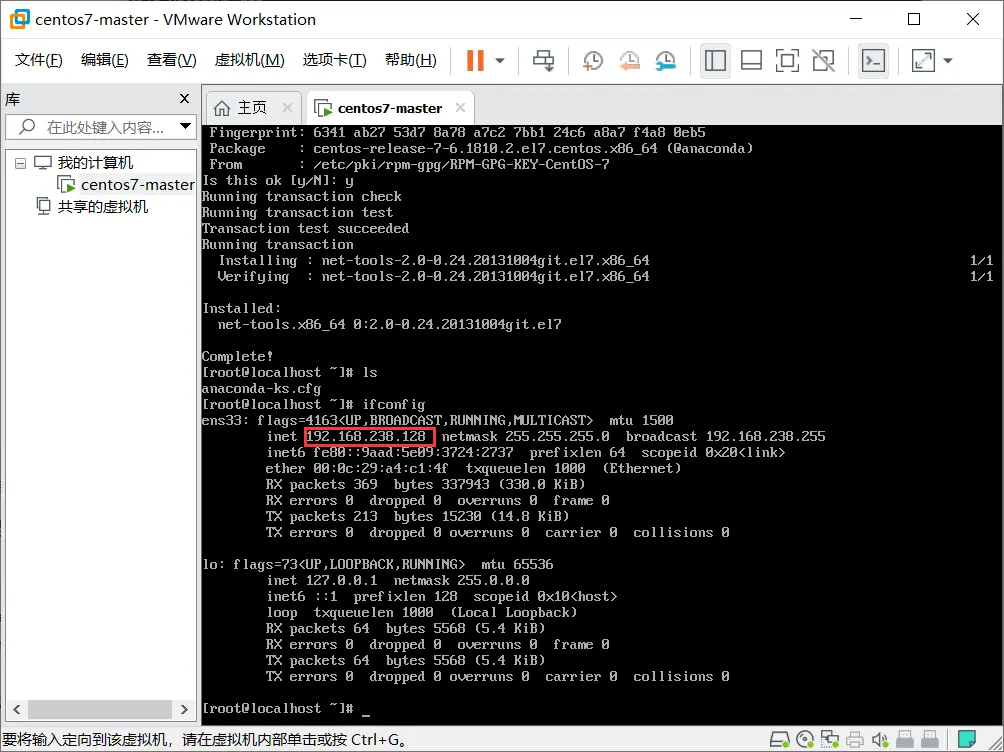Collapse the 我的计算机 tree node
Viewport: 1004px width, 752px height.
(20, 162)
